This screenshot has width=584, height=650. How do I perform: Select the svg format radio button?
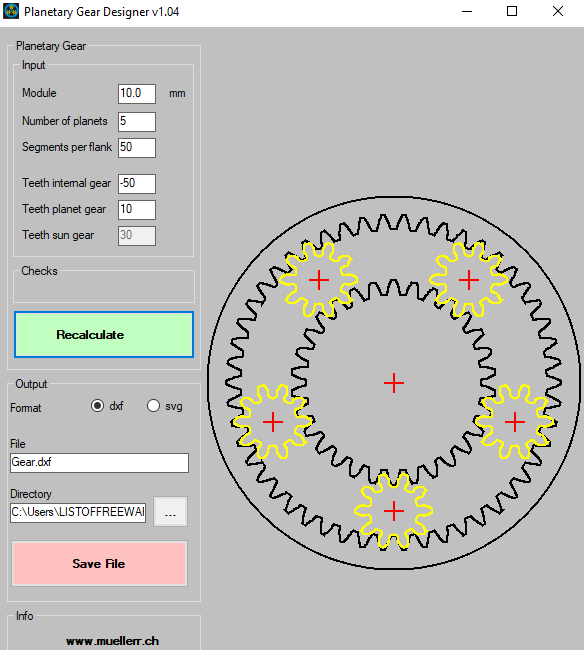(x=153, y=405)
